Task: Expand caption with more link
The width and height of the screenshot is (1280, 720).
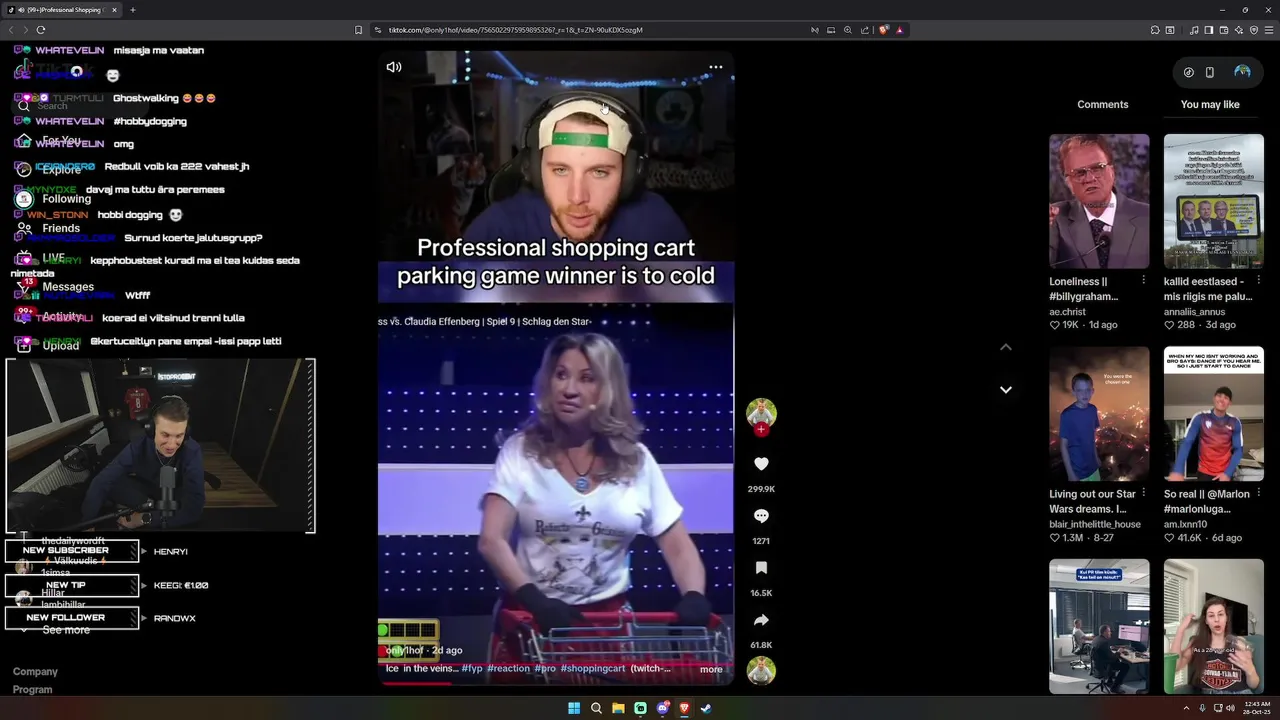Action: pos(711,669)
